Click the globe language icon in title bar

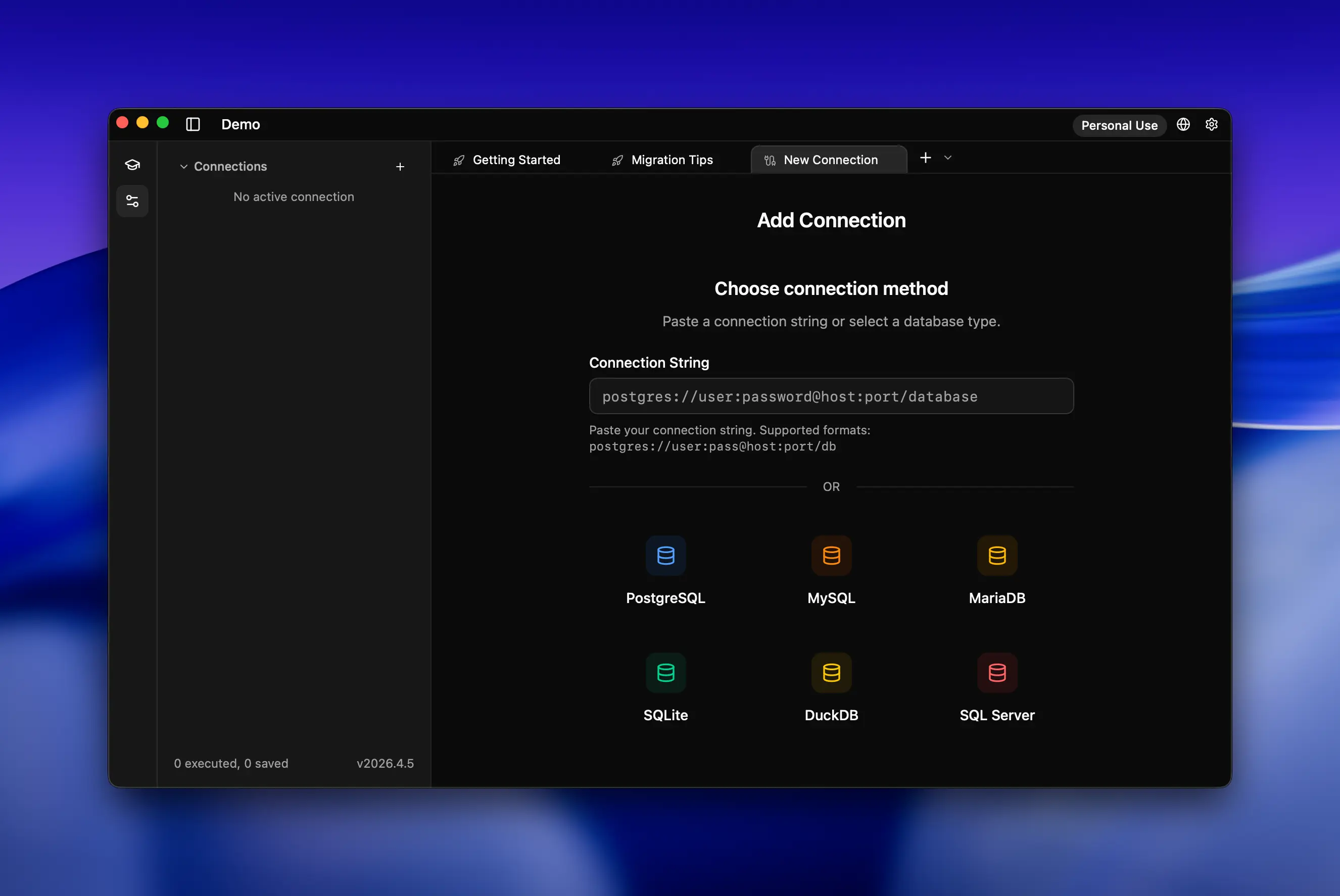tap(1183, 125)
